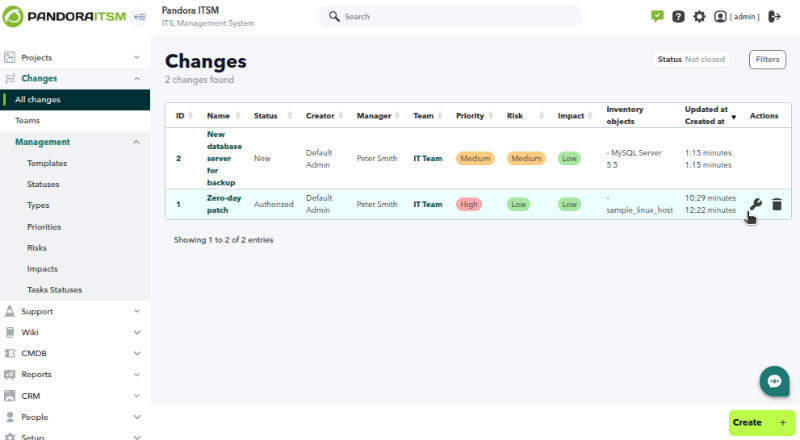Sort the table by Name column
Image resolution: width=800 pixels, height=440 pixels.
coord(223,116)
